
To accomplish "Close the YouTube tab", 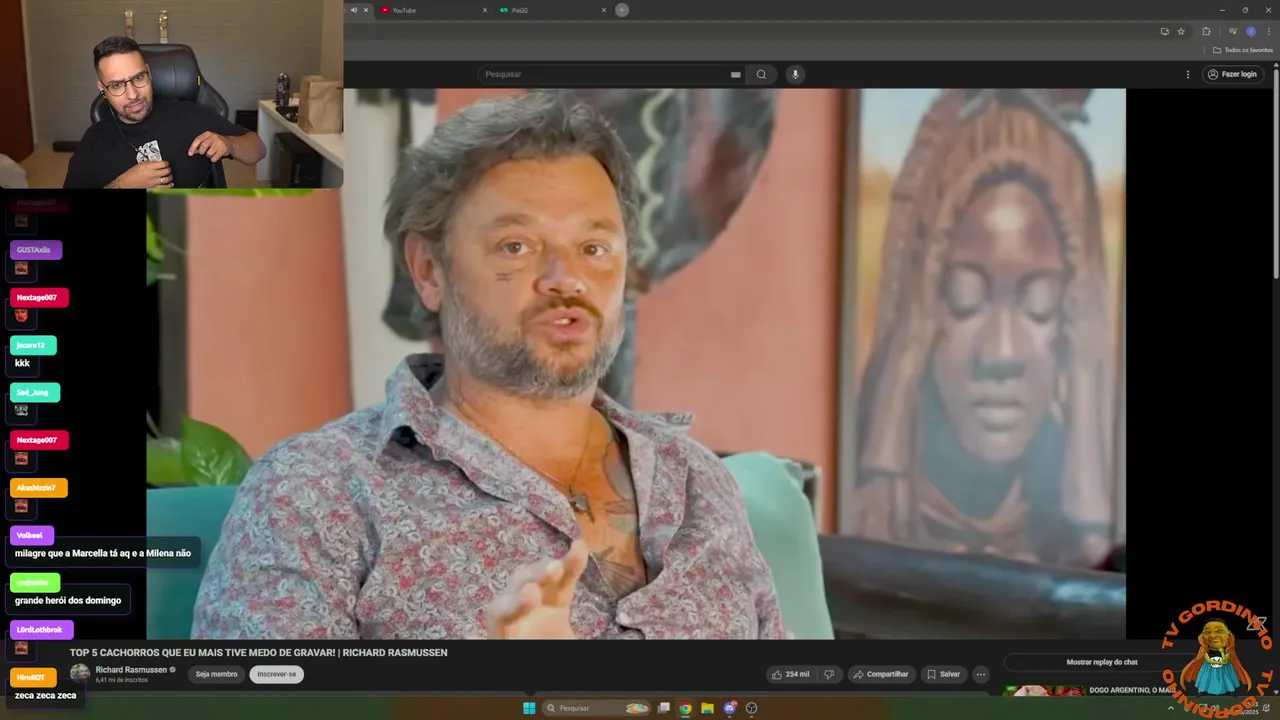I will click(x=485, y=10).
